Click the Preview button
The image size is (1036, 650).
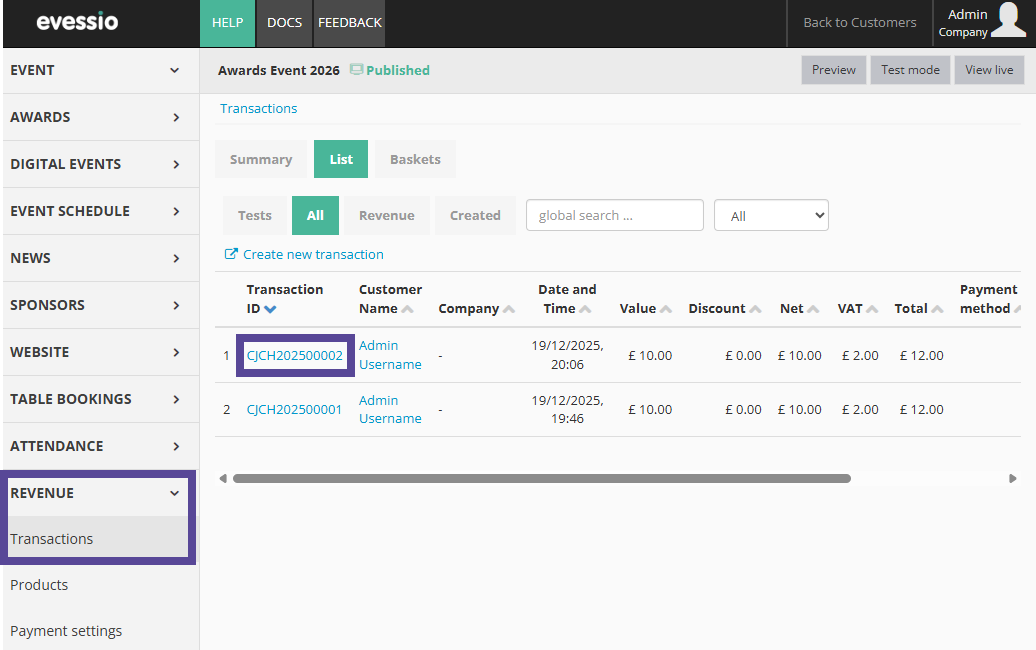pyautogui.click(x=834, y=70)
